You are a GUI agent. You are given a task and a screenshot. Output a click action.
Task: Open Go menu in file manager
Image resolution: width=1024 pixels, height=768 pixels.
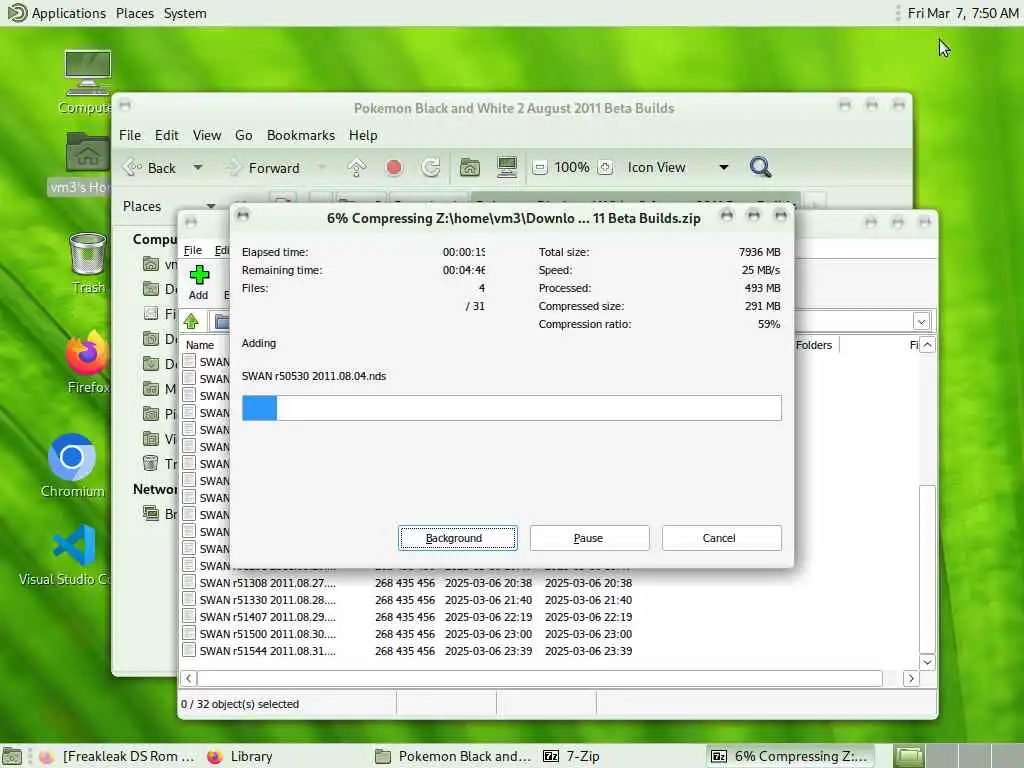(244, 135)
